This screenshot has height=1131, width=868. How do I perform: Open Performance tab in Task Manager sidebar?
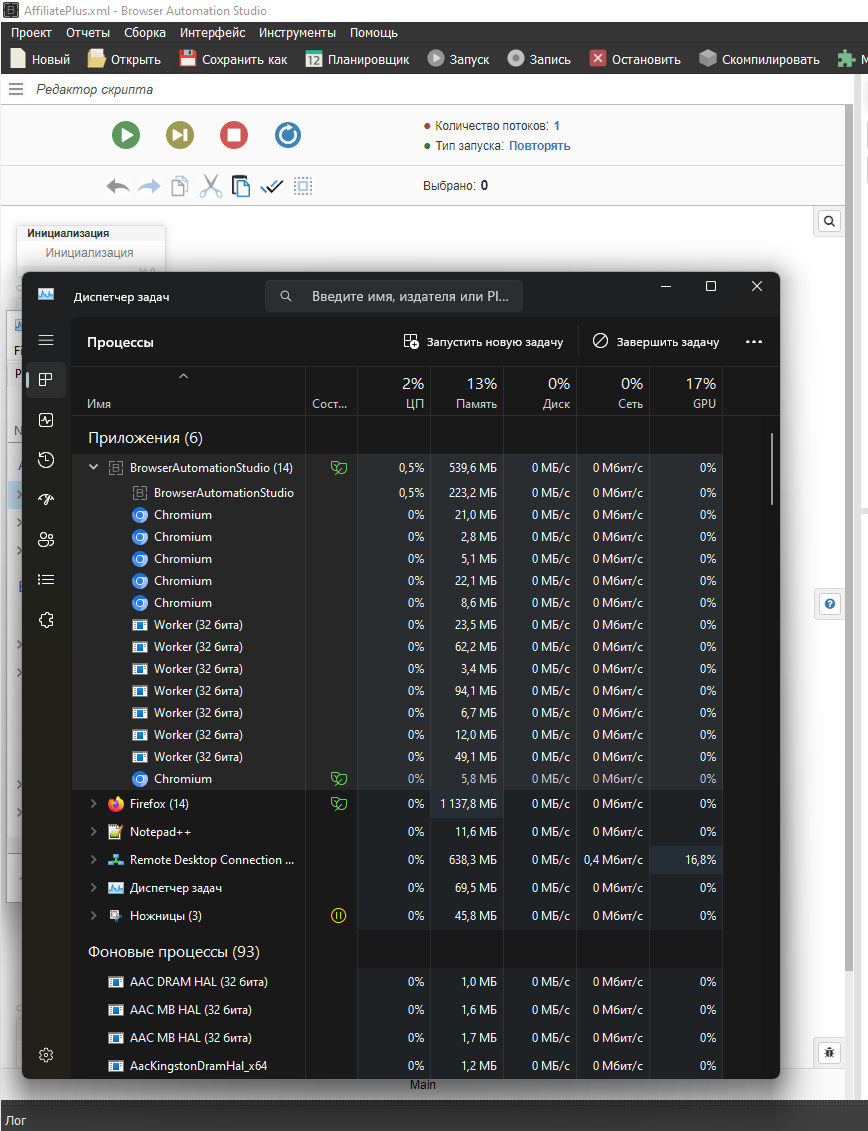(x=46, y=420)
